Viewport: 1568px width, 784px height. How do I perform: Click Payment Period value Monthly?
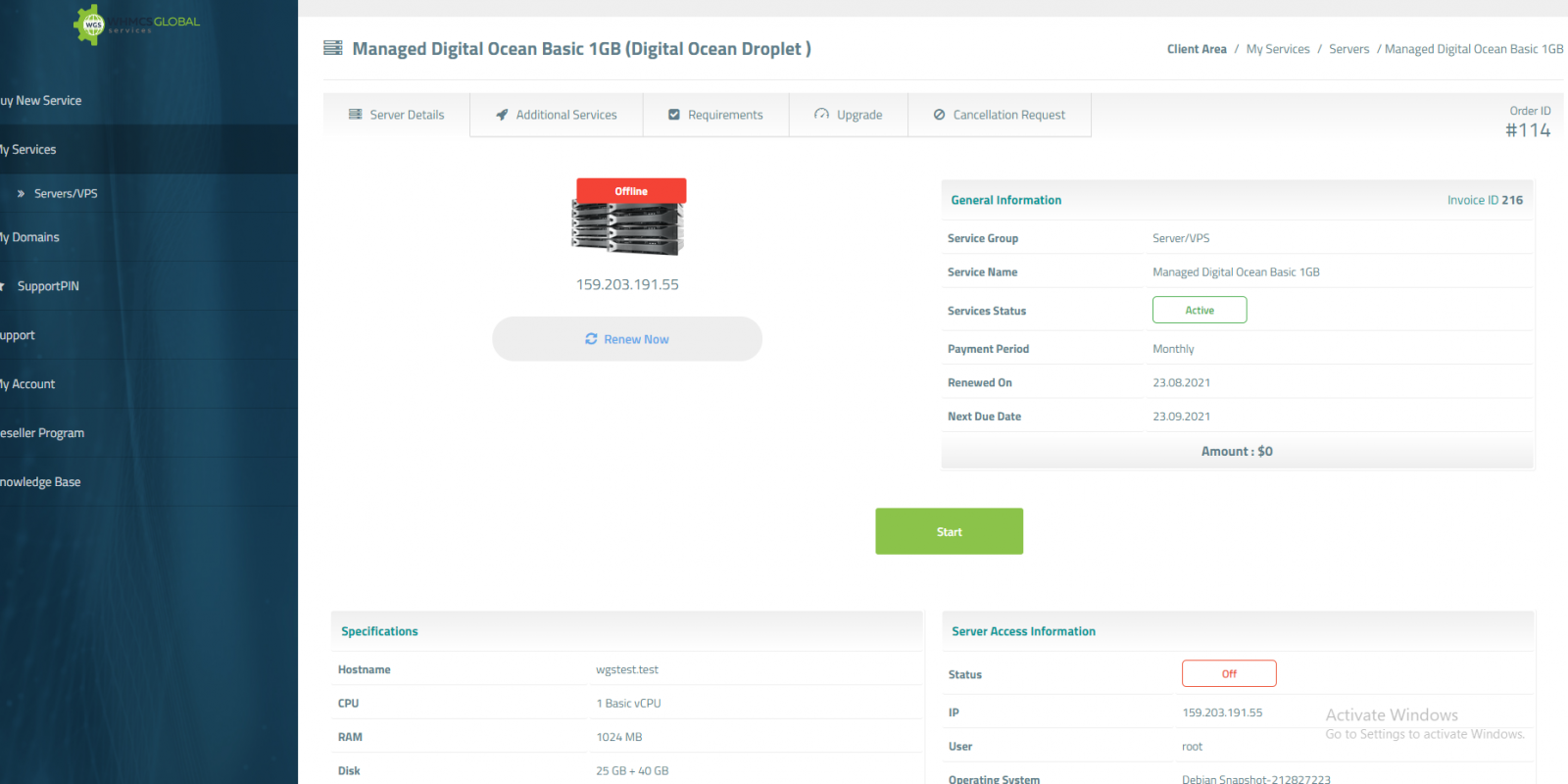click(1173, 349)
